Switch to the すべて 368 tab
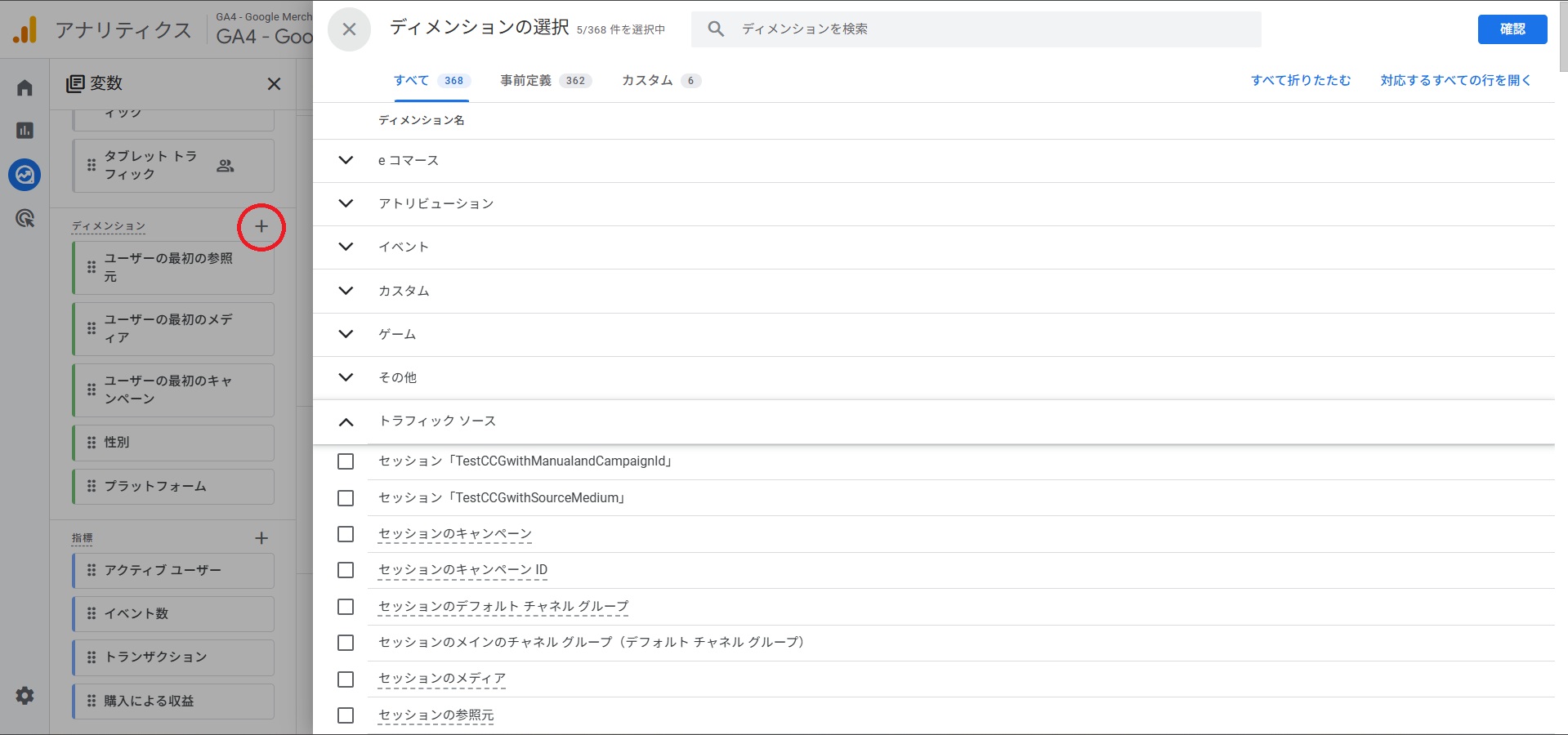This screenshot has height=735, width=1568. pos(431,80)
